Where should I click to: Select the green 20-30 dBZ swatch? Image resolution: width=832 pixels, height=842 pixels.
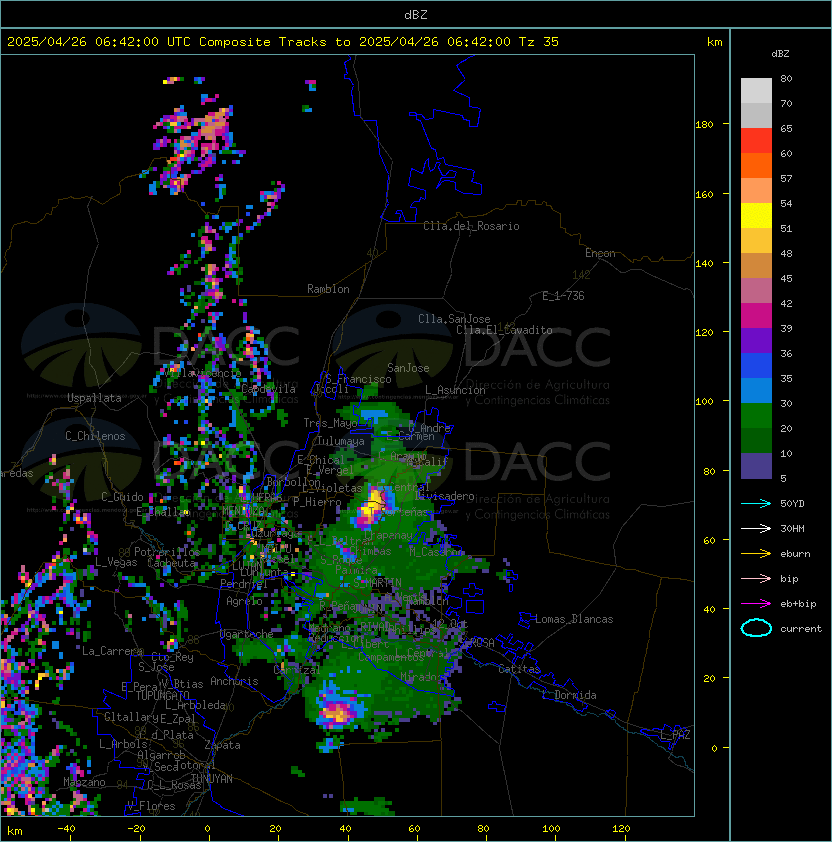(x=756, y=416)
